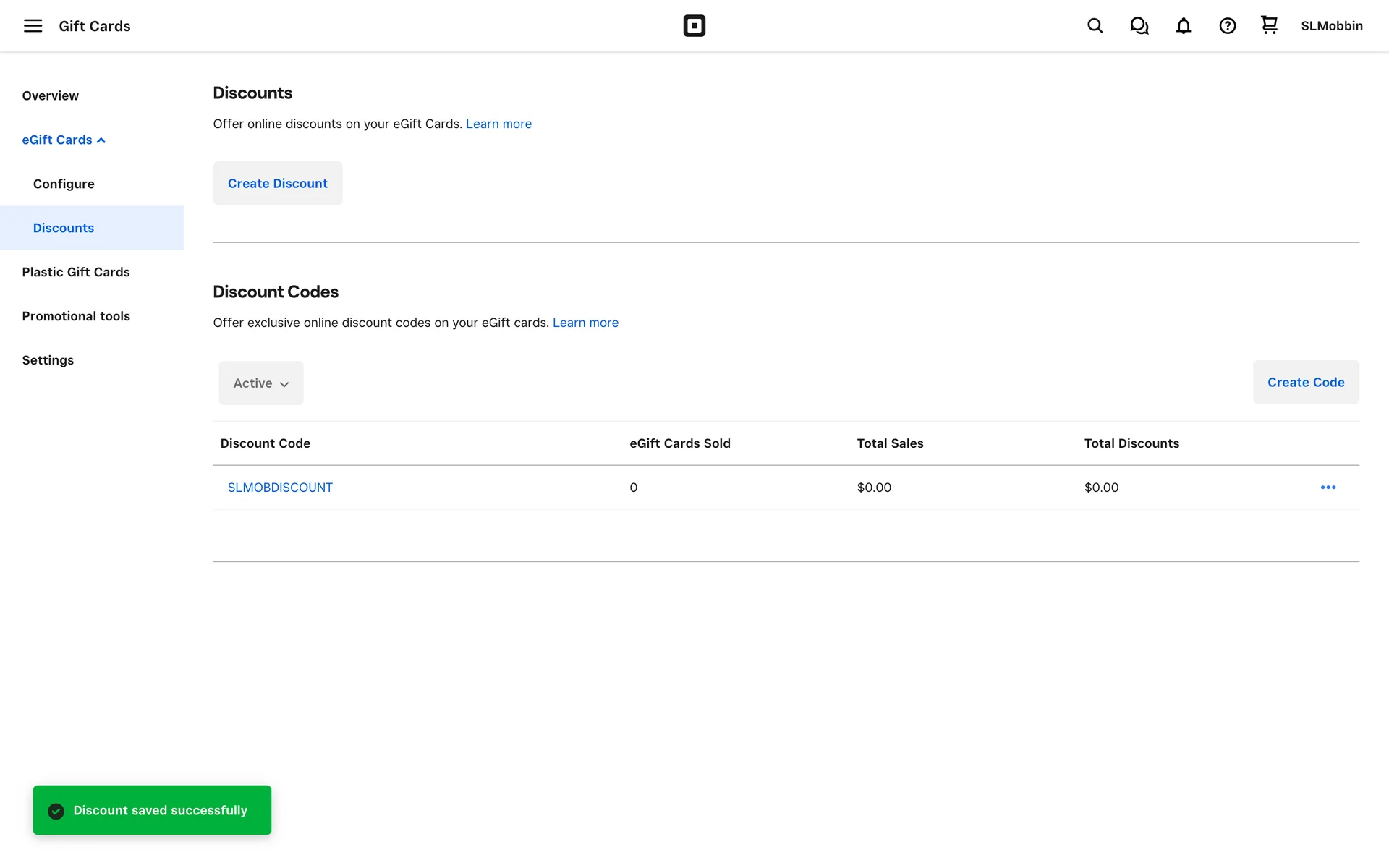This screenshot has height=868, width=1389.
Task: Open the SLMobbin account menu
Action: point(1331,26)
